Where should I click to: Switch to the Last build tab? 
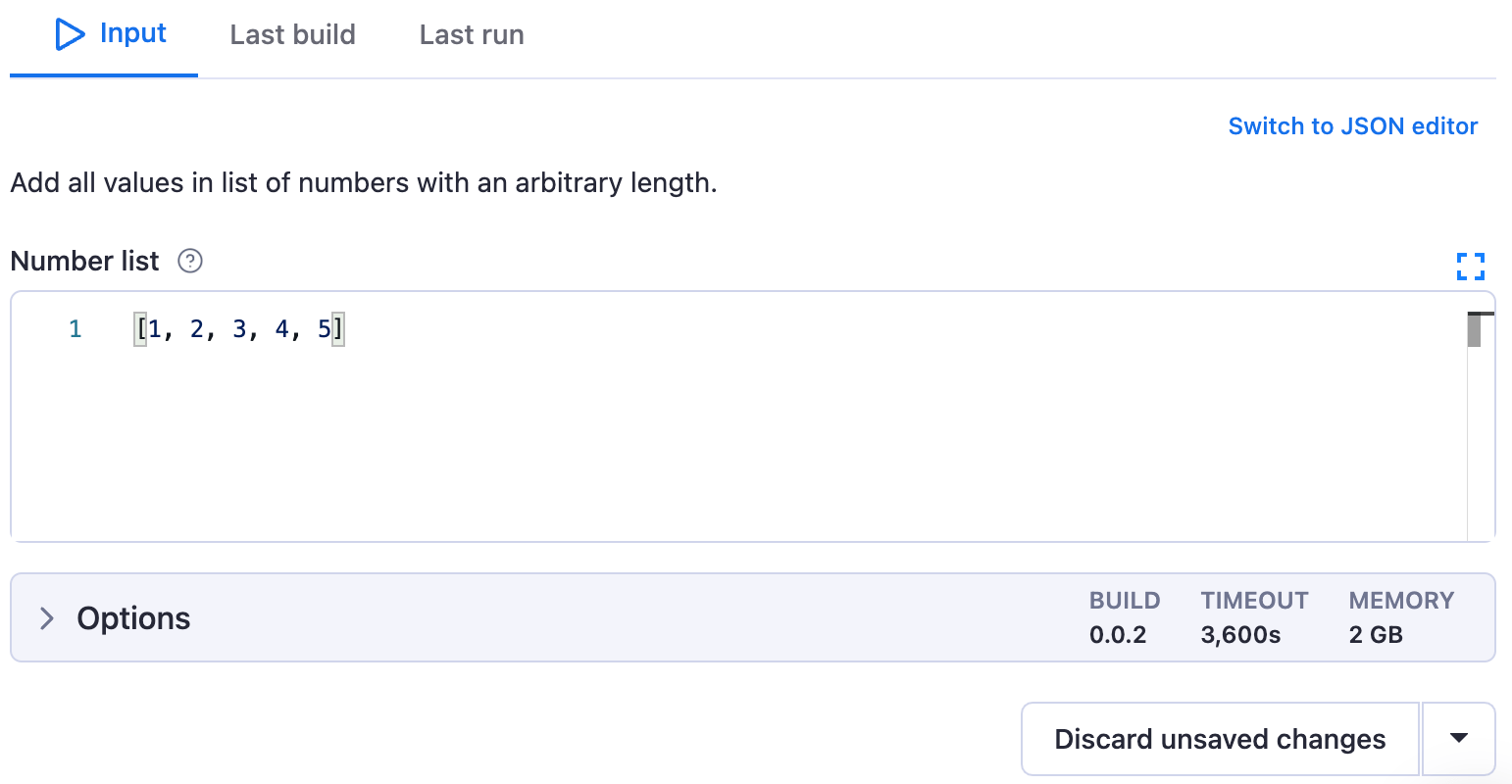(292, 33)
